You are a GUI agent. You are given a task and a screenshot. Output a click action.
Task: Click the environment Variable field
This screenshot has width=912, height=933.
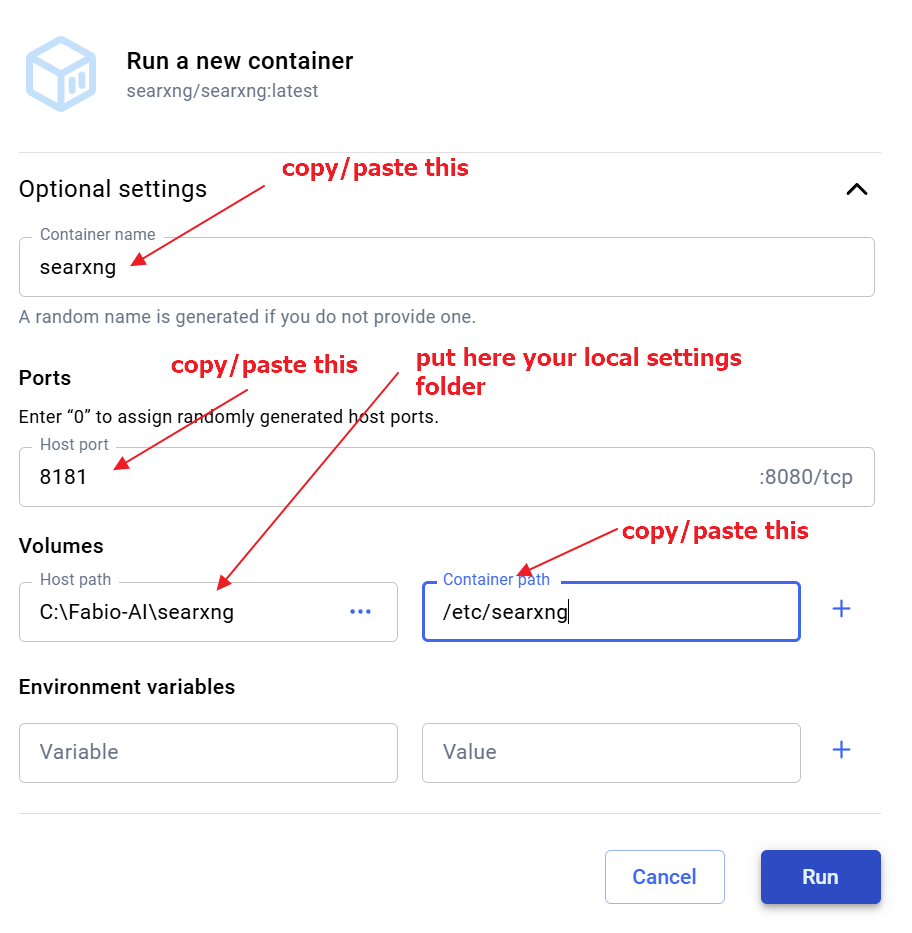click(208, 753)
